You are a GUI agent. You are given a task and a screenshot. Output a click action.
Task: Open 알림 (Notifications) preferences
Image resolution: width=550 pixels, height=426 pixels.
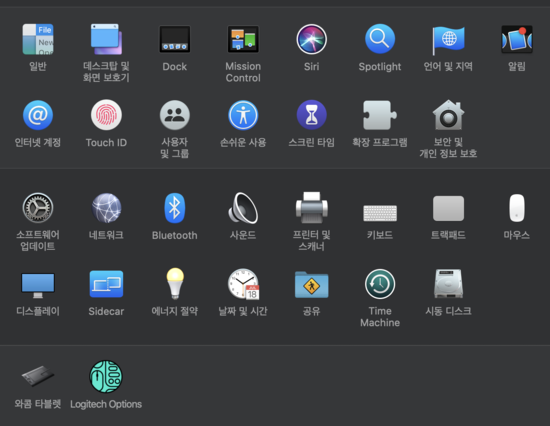[x=517, y=39]
